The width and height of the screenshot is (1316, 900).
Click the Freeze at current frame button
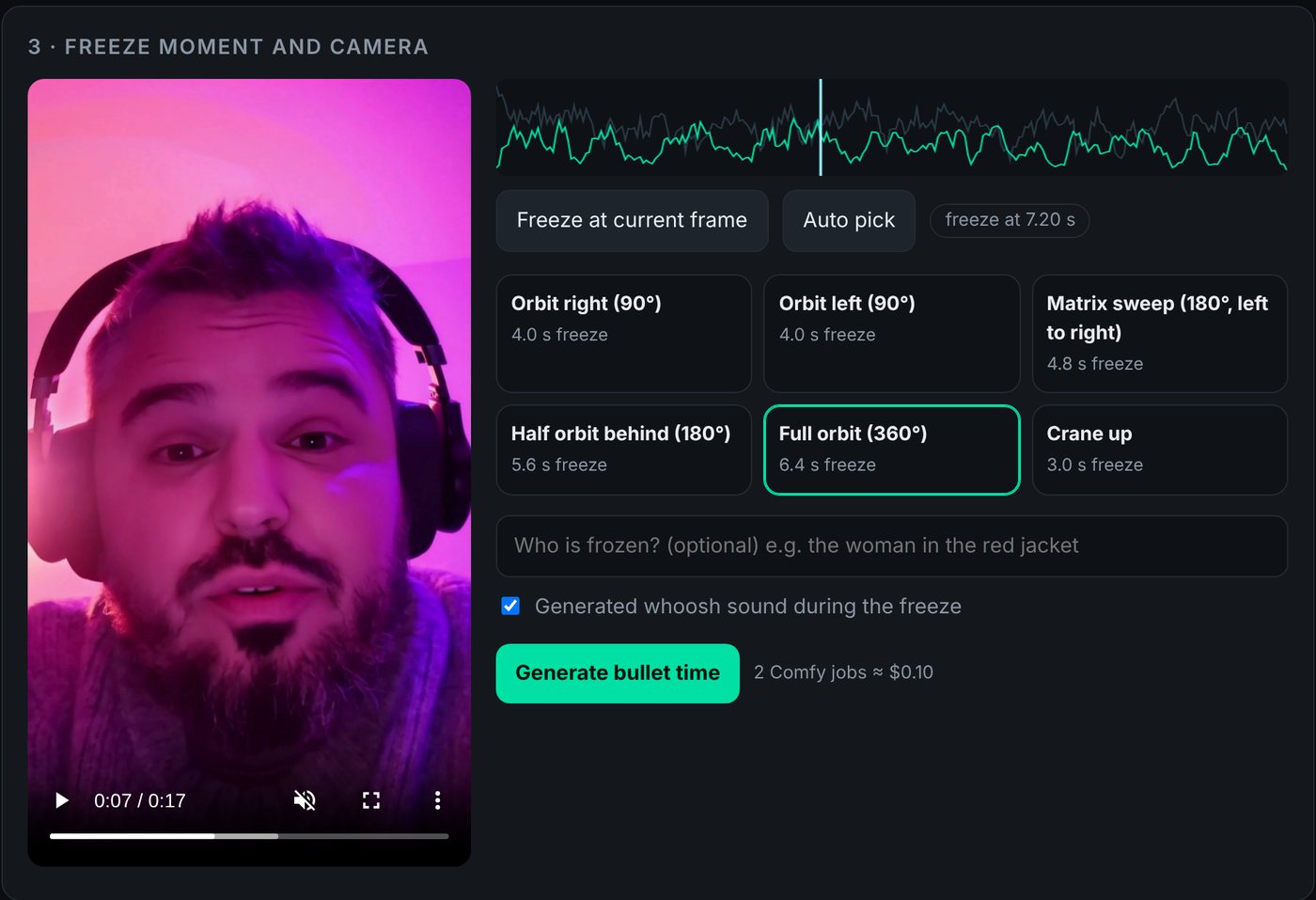coord(632,220)
